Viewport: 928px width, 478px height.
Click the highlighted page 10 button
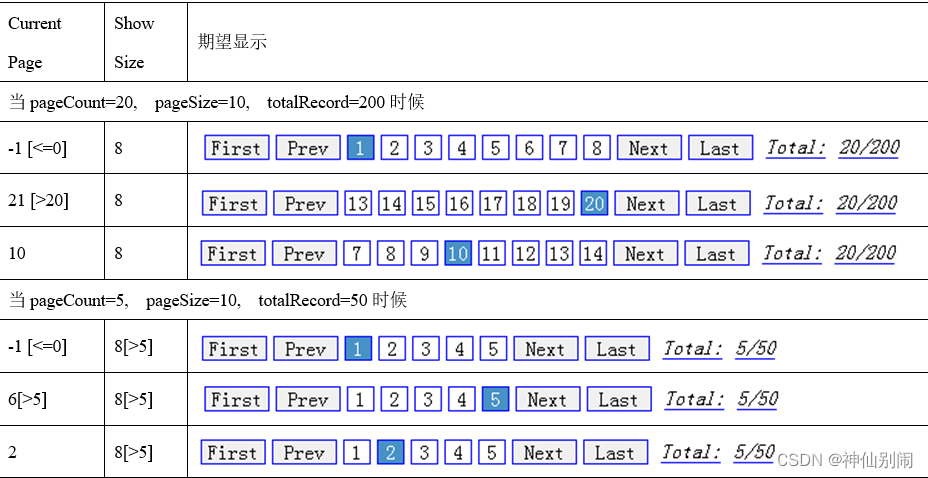(x=458, y=253)
